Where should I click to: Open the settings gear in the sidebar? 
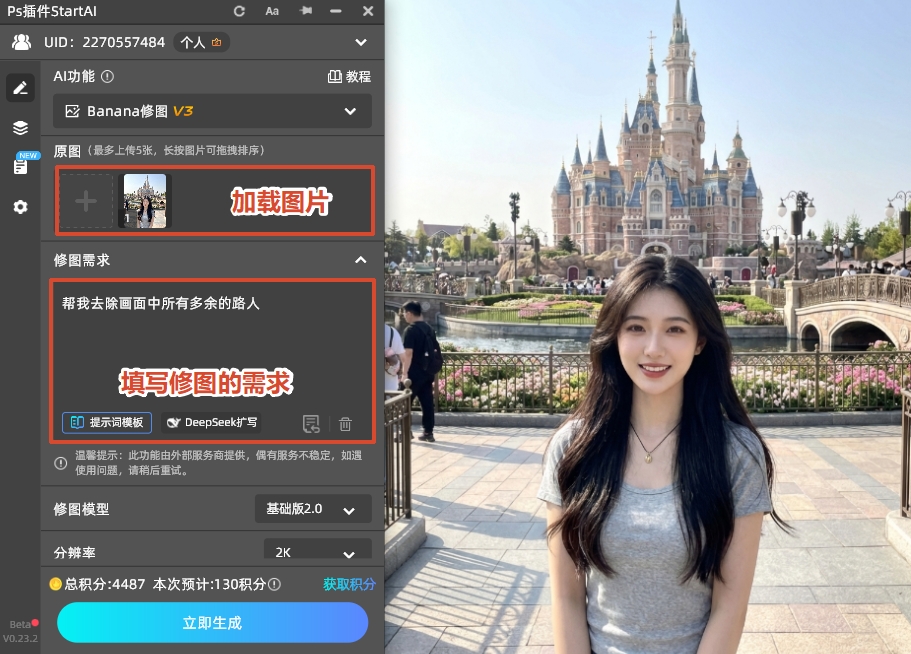click(20, 207)
